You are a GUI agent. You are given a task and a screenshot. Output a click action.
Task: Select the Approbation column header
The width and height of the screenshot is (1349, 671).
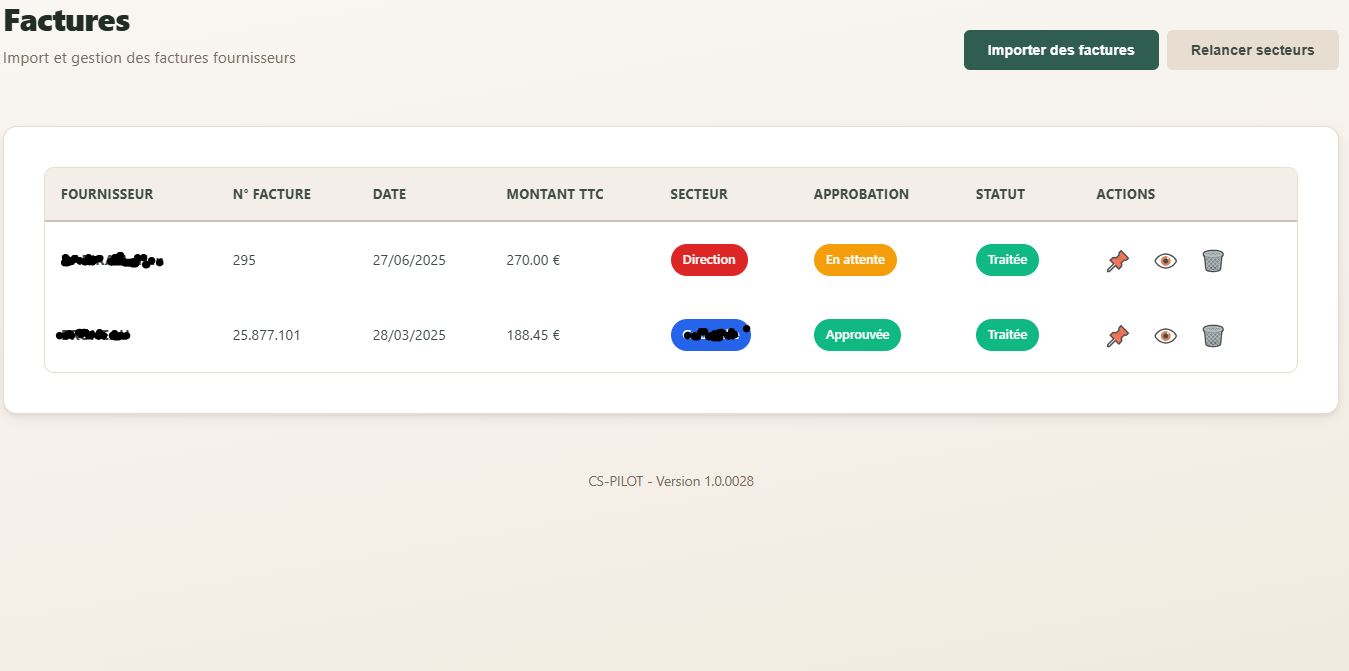(x=860, y=194)
